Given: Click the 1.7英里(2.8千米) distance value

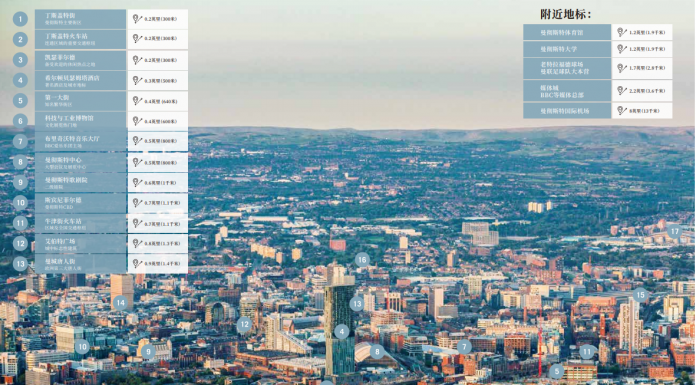Looking at the screenshot, I should coord(647,68).
